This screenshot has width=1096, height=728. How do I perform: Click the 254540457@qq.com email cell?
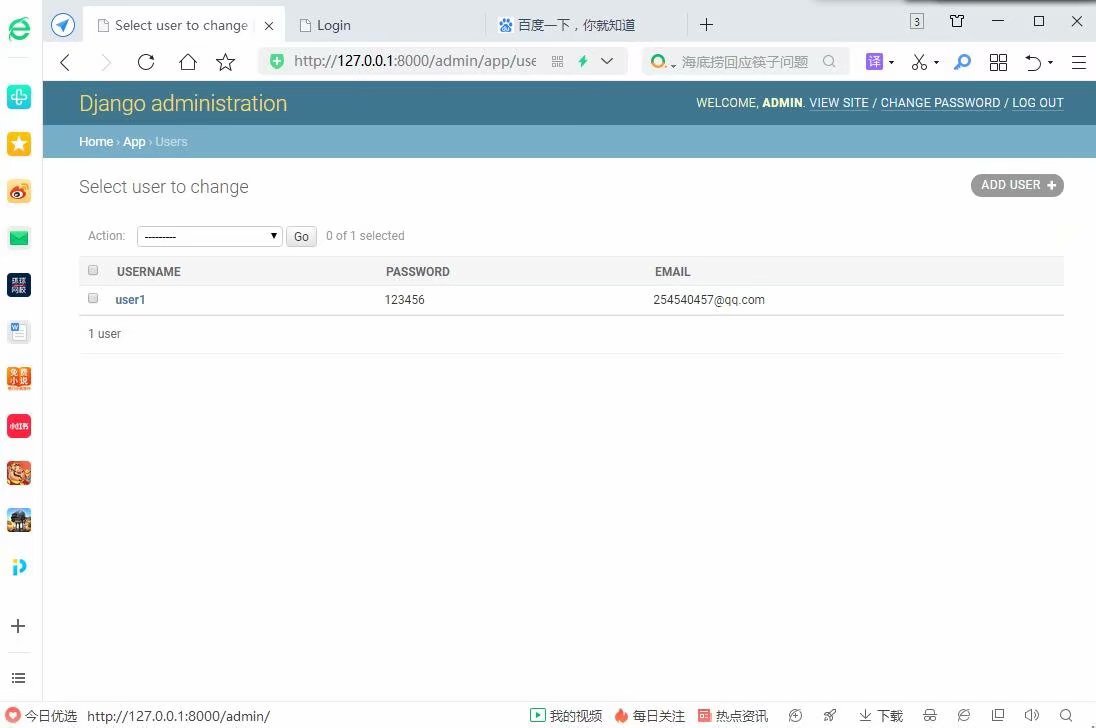pyautogui.click(x=709, y=300)
